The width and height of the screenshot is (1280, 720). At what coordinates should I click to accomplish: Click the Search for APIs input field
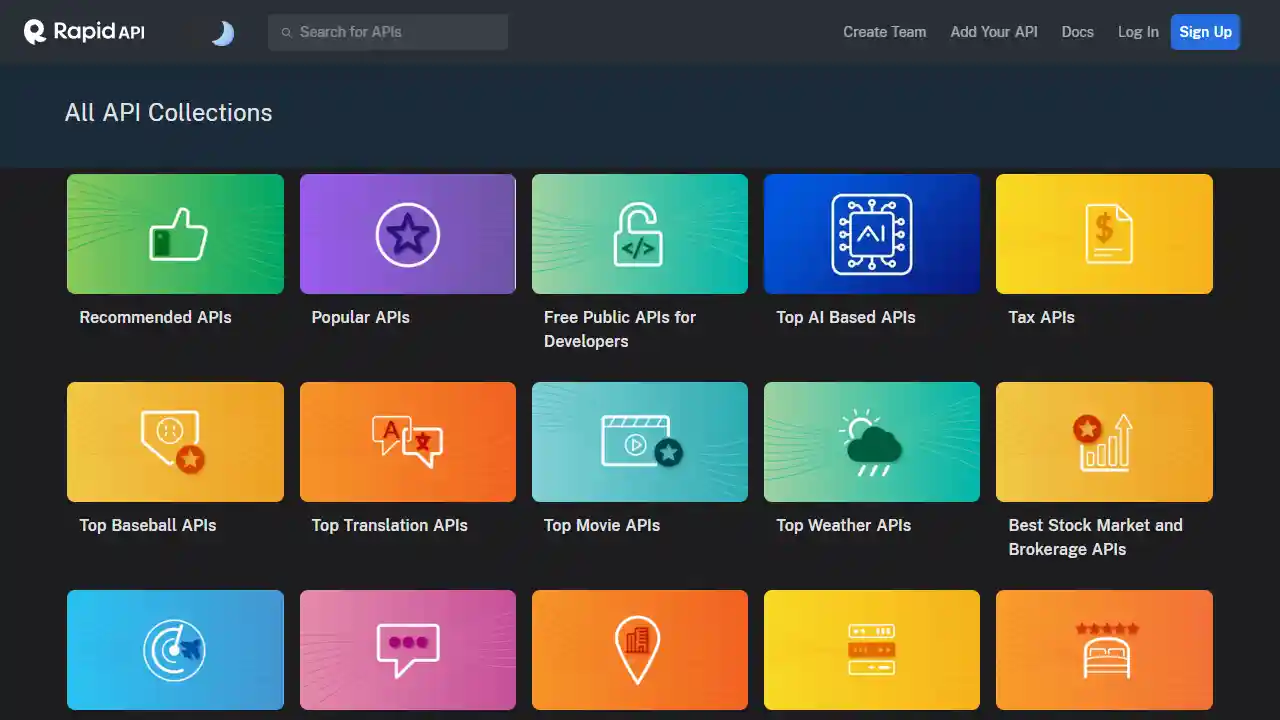click(387, 32)
